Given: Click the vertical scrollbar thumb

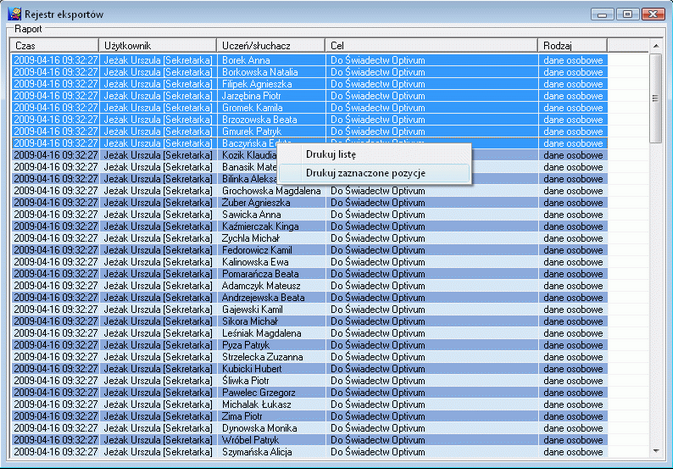Looking at the screenshot, I should [x=655, y=98].
